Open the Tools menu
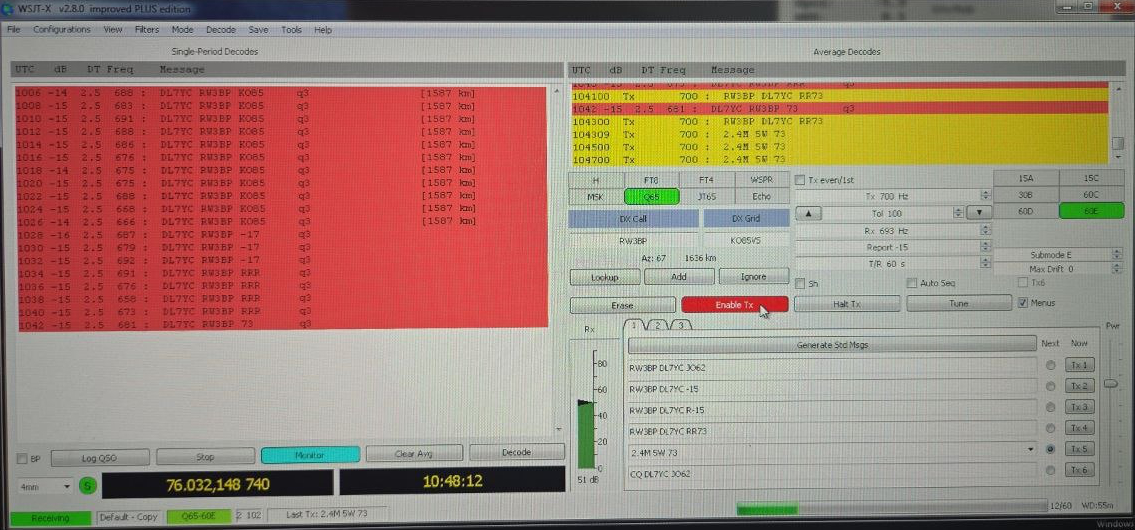 pyautogui.click(x=291, y=30)
